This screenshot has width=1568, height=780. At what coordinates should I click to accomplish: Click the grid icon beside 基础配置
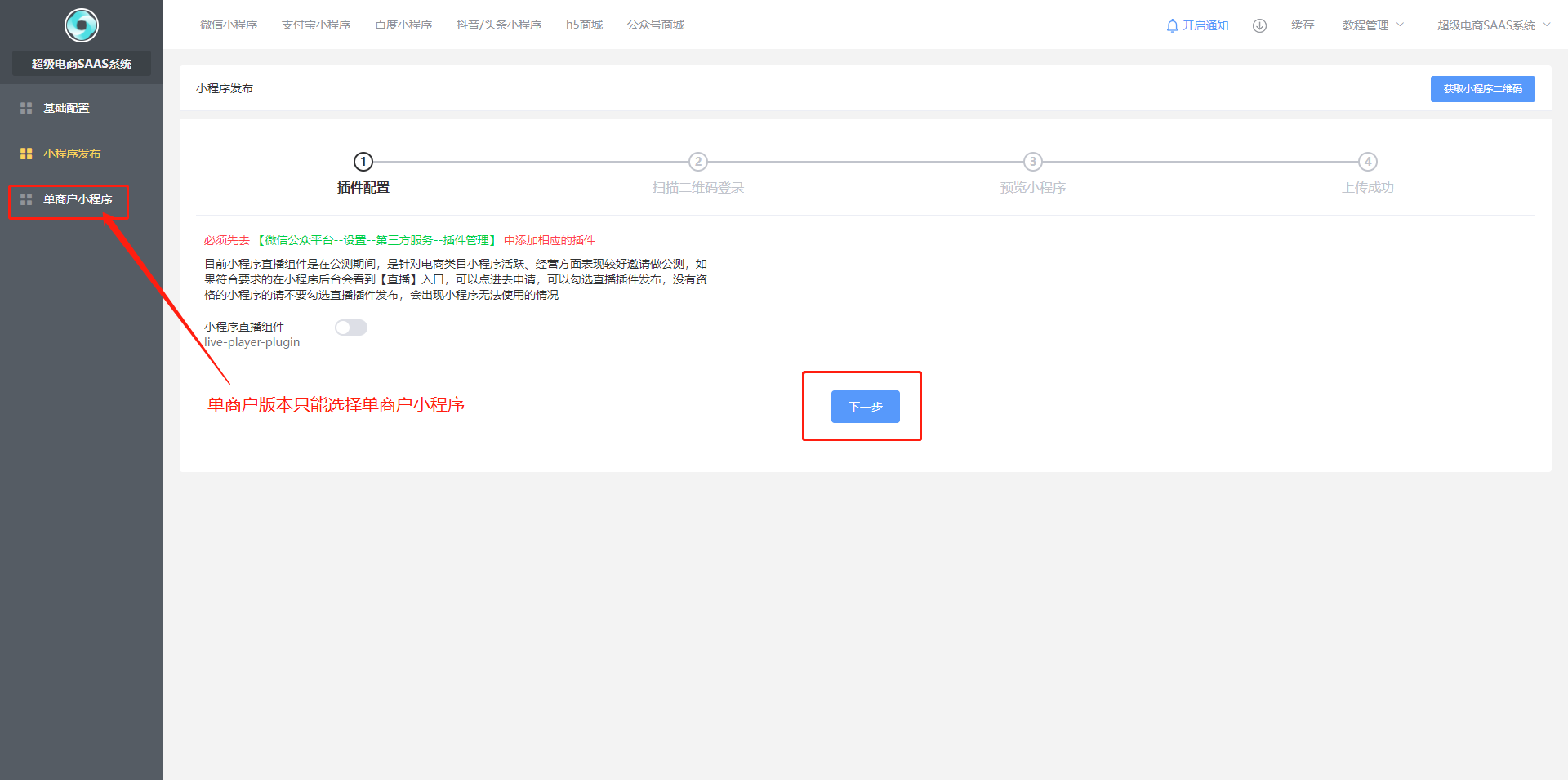26,108
